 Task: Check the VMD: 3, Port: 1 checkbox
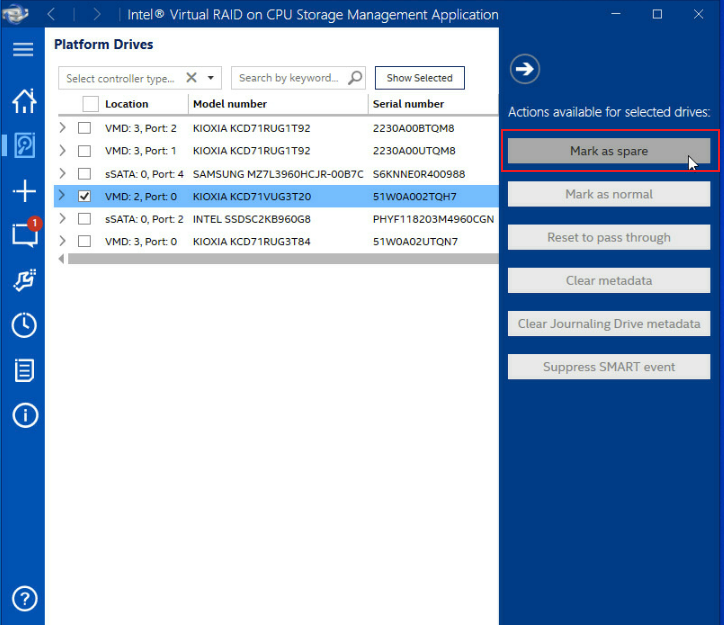tap(84, 150)
